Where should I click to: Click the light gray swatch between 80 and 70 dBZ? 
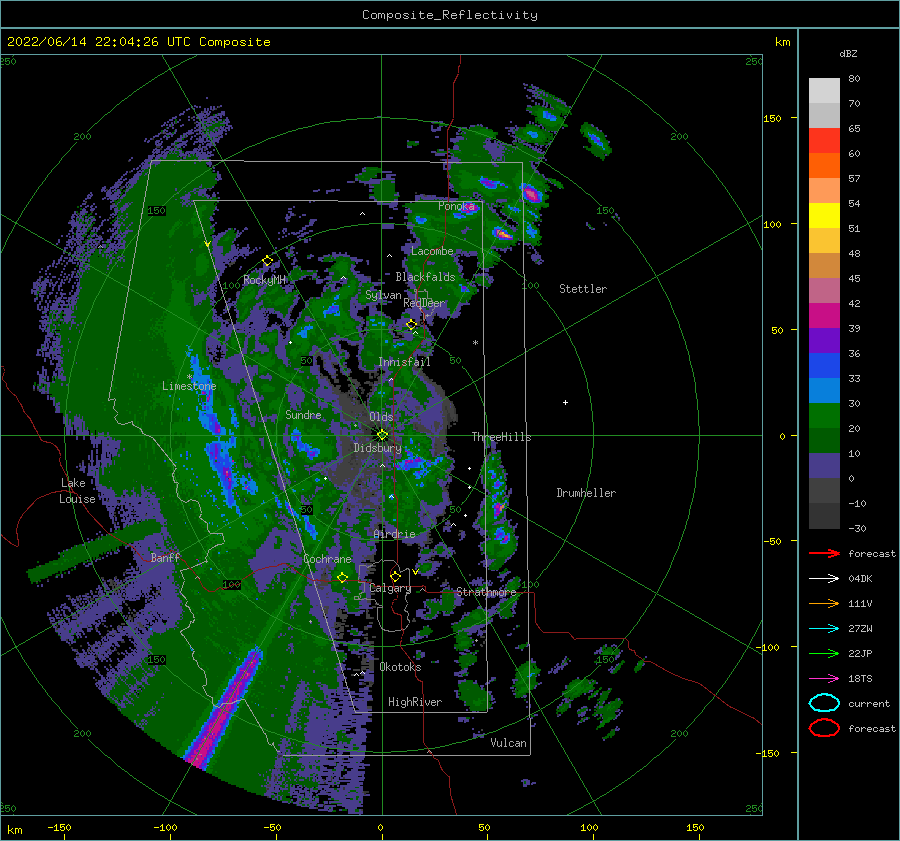(824, 91)
